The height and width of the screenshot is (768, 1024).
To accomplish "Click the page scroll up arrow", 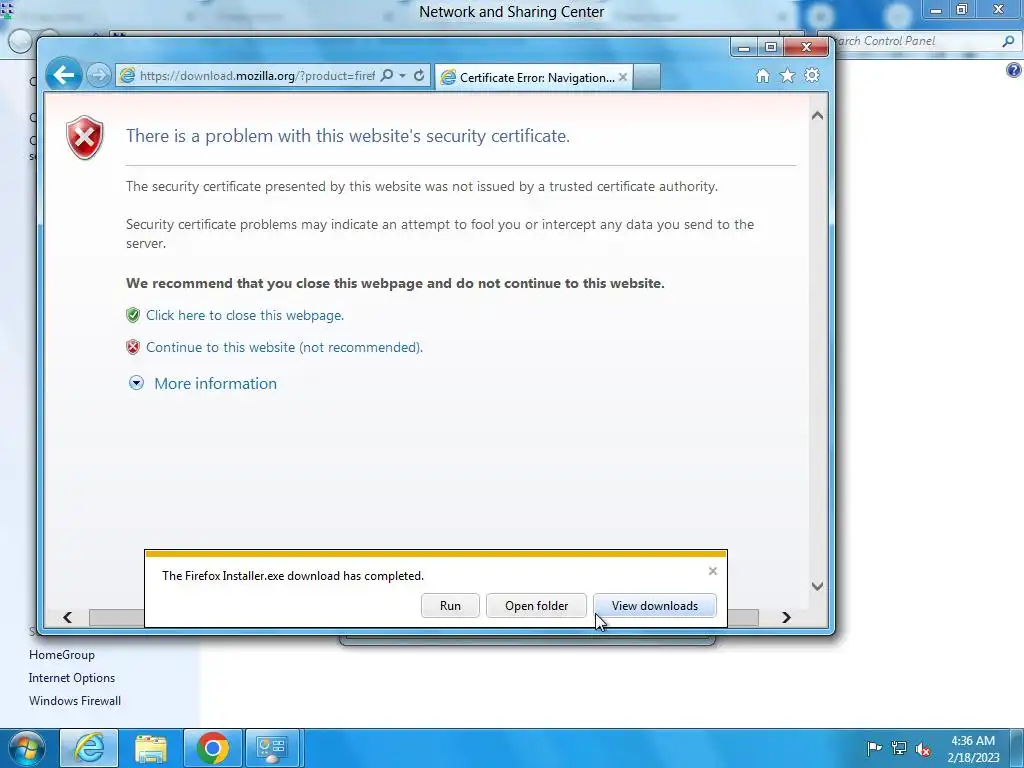I will point(817,116).
